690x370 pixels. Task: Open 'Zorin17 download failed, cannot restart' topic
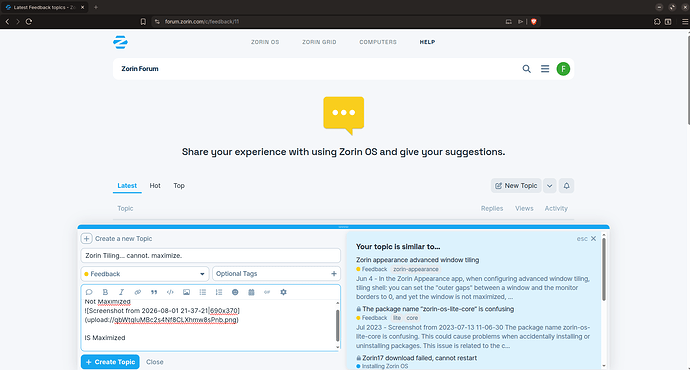[x=419, y=358]
